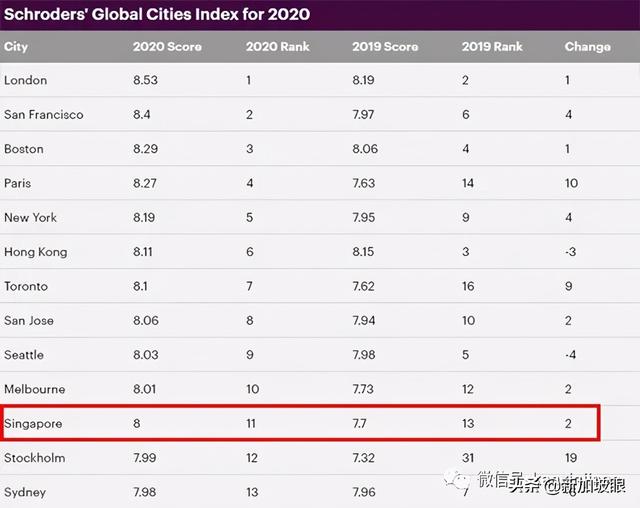Click Boston's 2020 rank "3"

point(250,149)
